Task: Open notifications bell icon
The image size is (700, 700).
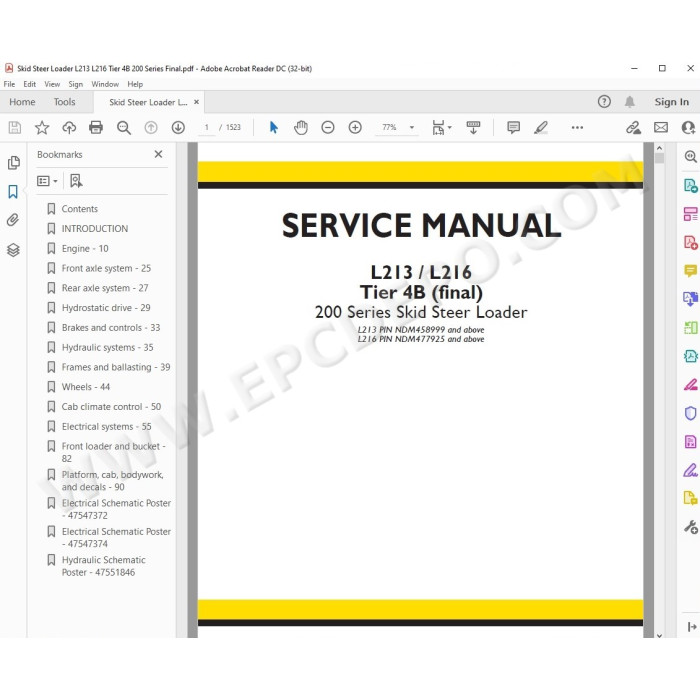Action: pos(629,102)
